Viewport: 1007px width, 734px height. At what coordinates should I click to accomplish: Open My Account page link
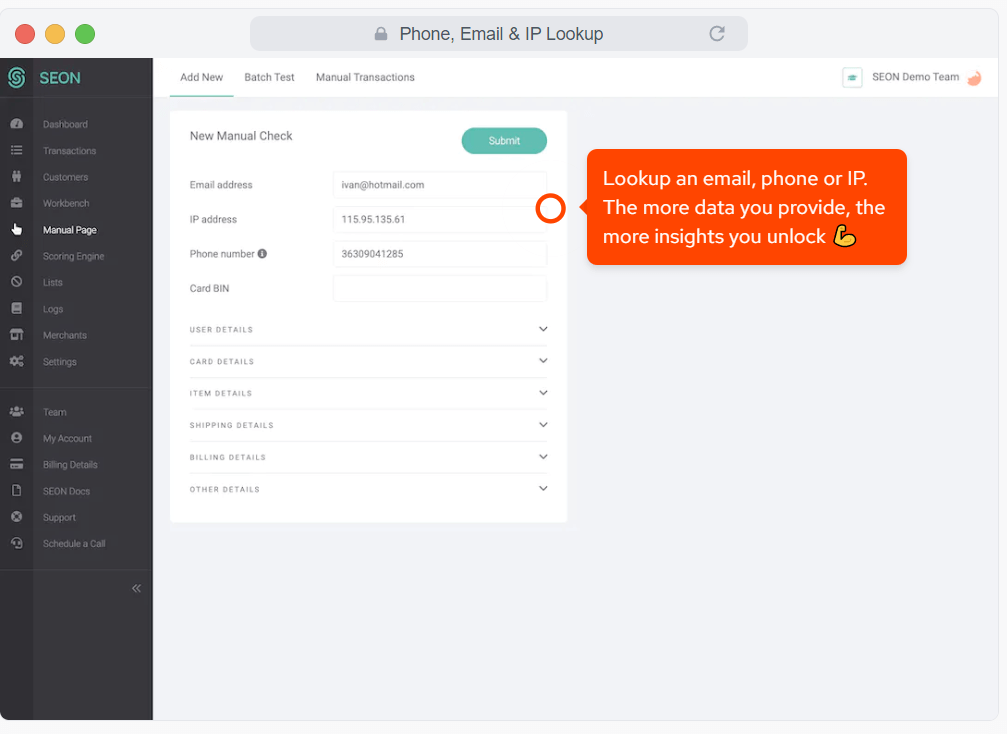point(67,438)
